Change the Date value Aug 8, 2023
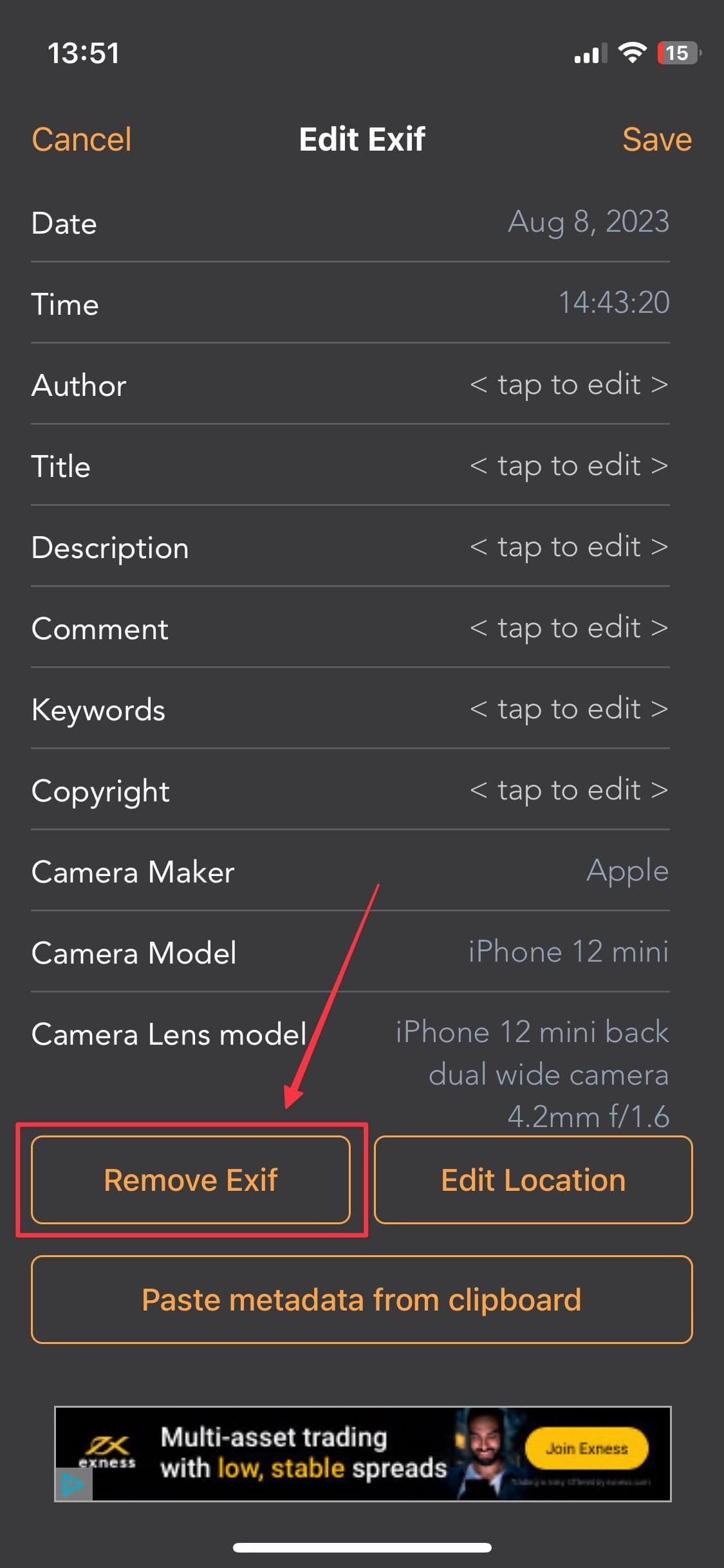The width and height of the screenshot is (724, 1568). coord(588,222)
